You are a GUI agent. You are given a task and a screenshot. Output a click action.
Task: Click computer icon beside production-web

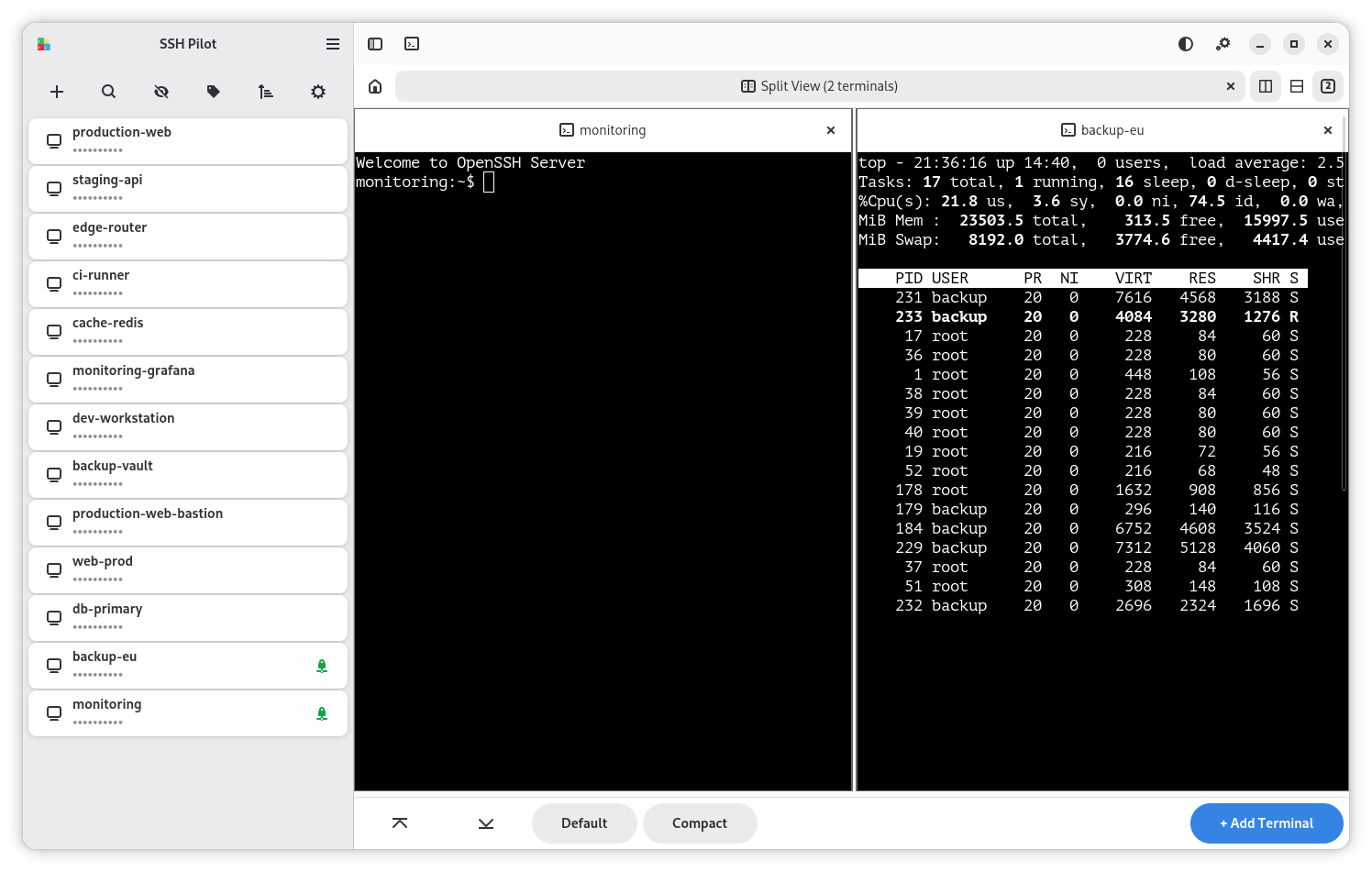[54, 141]
